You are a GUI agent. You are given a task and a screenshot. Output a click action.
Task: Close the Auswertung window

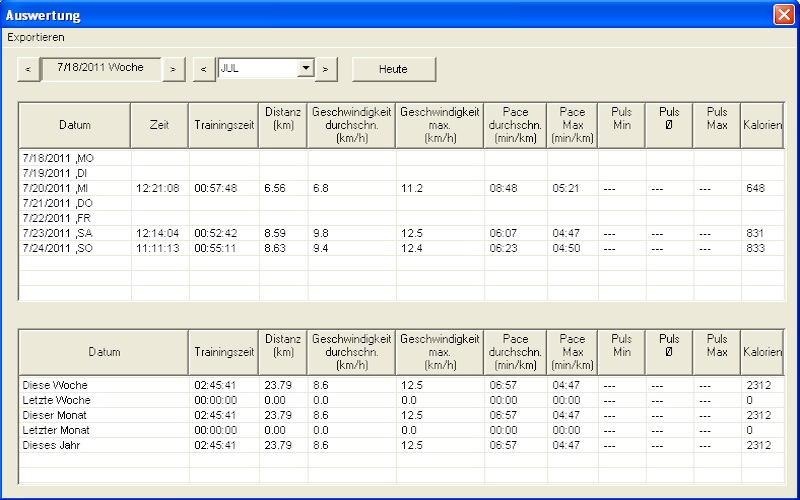tap(783, 15)
